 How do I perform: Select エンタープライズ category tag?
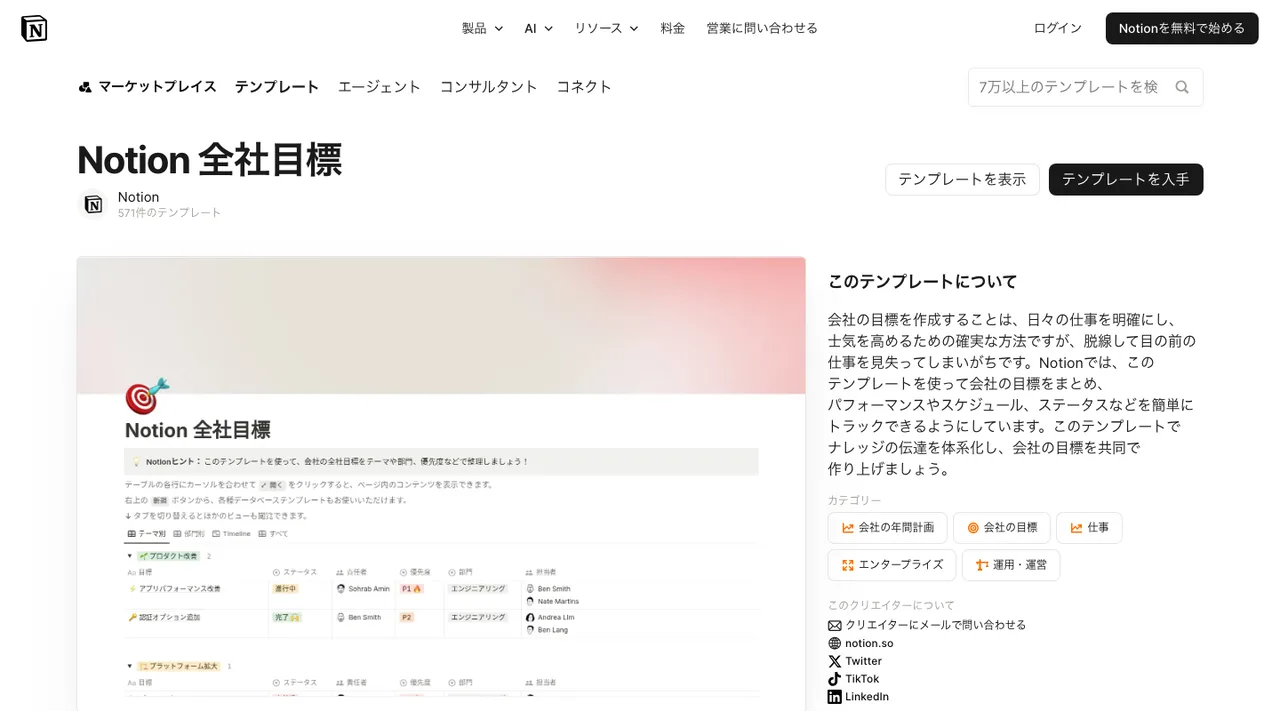(891, 565)
